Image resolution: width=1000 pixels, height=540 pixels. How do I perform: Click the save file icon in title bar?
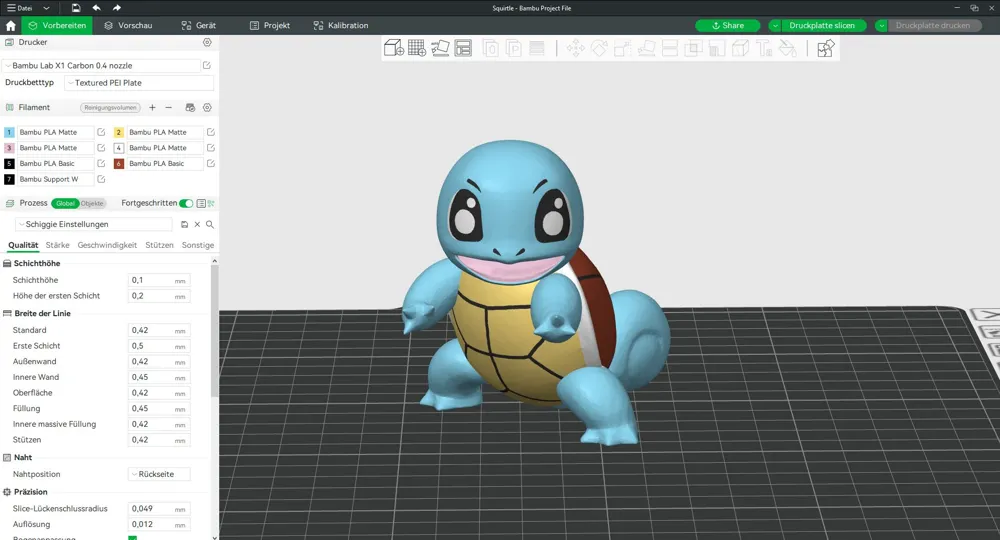[x=76, y=8]
